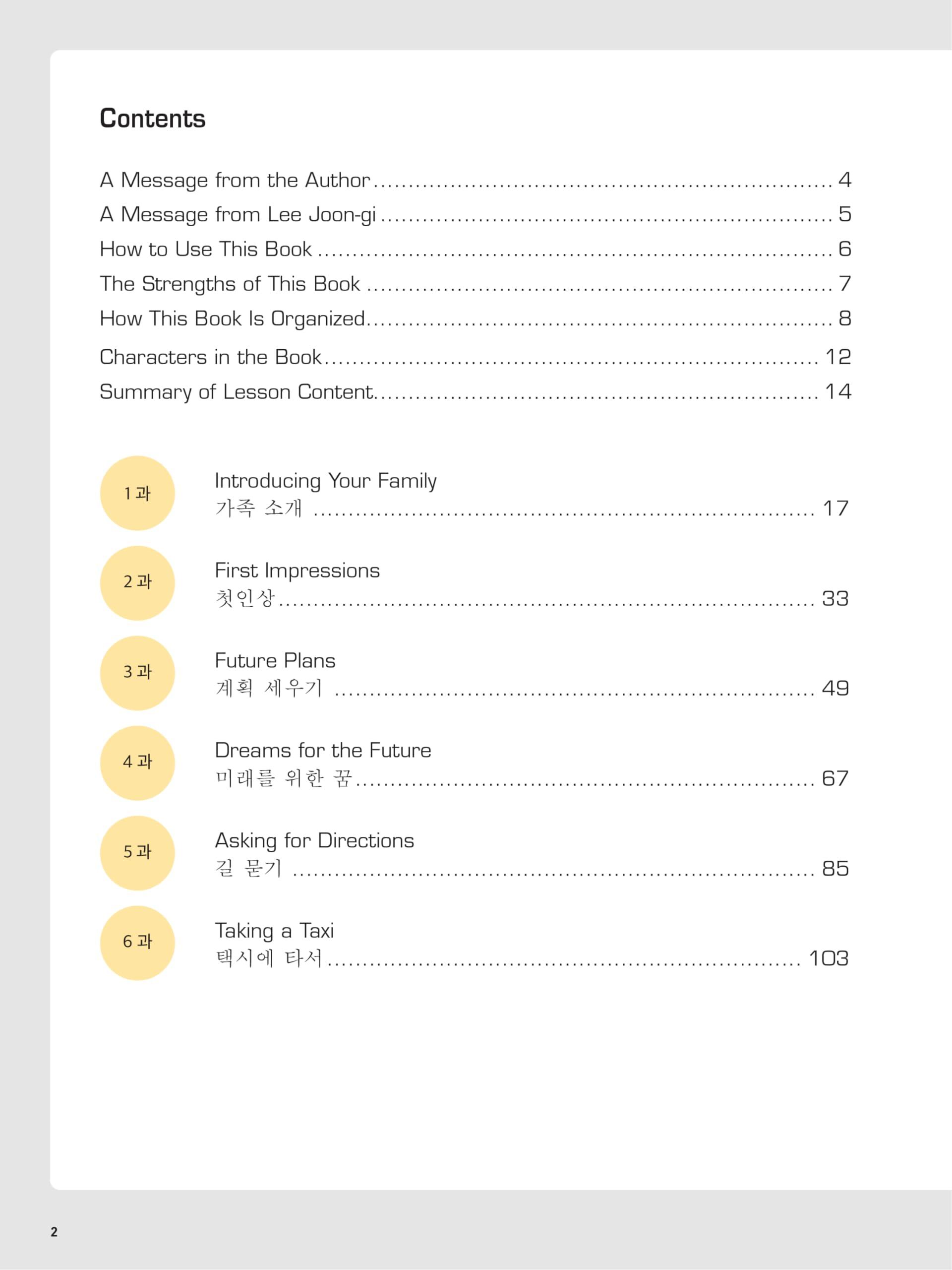Go to "Summary of Lesson Content"
The height and width of the screenshot is (1270, 952).
236,391
